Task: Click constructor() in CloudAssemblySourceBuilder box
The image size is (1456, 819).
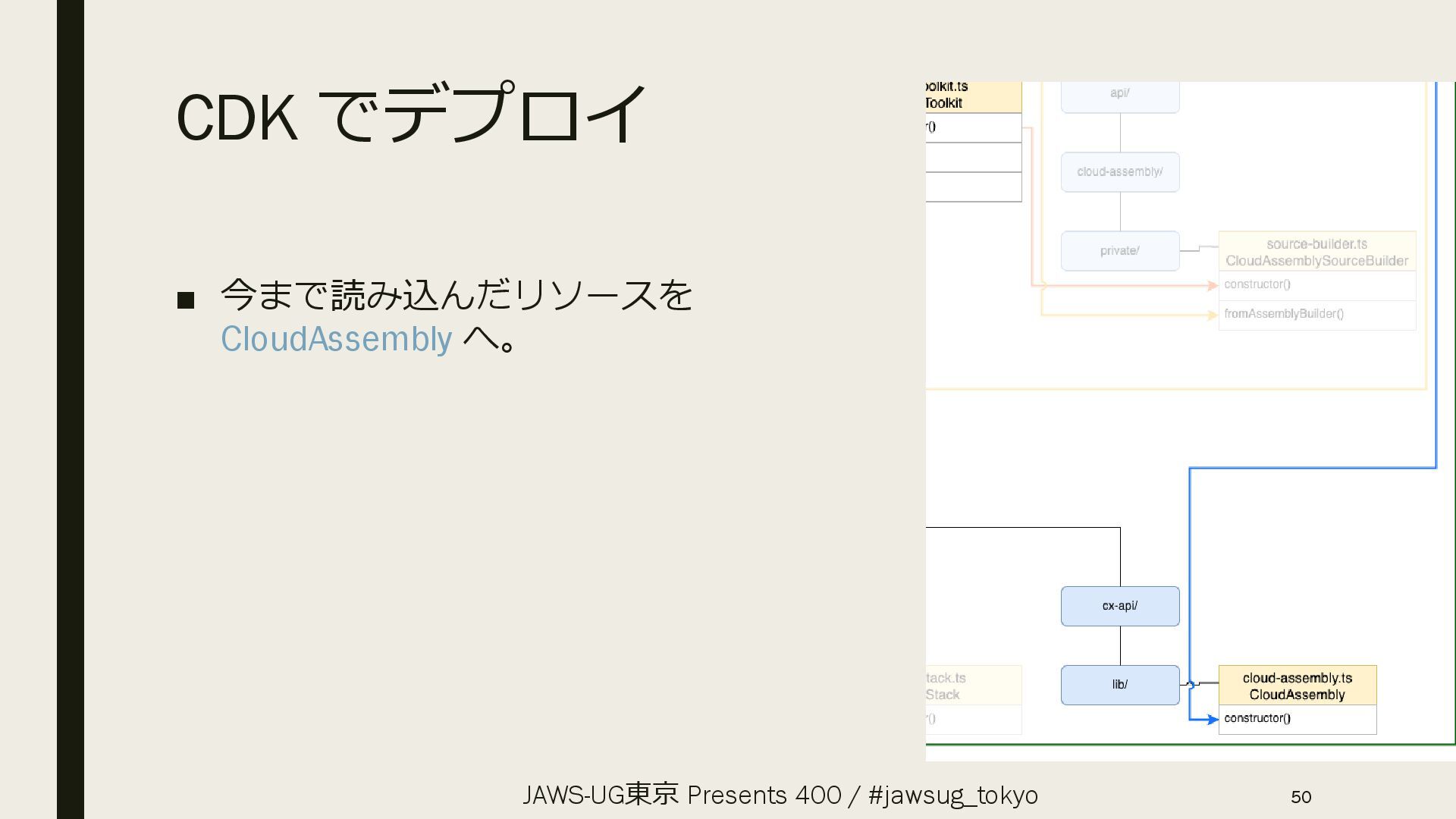Action: (x=1257, y=284)
